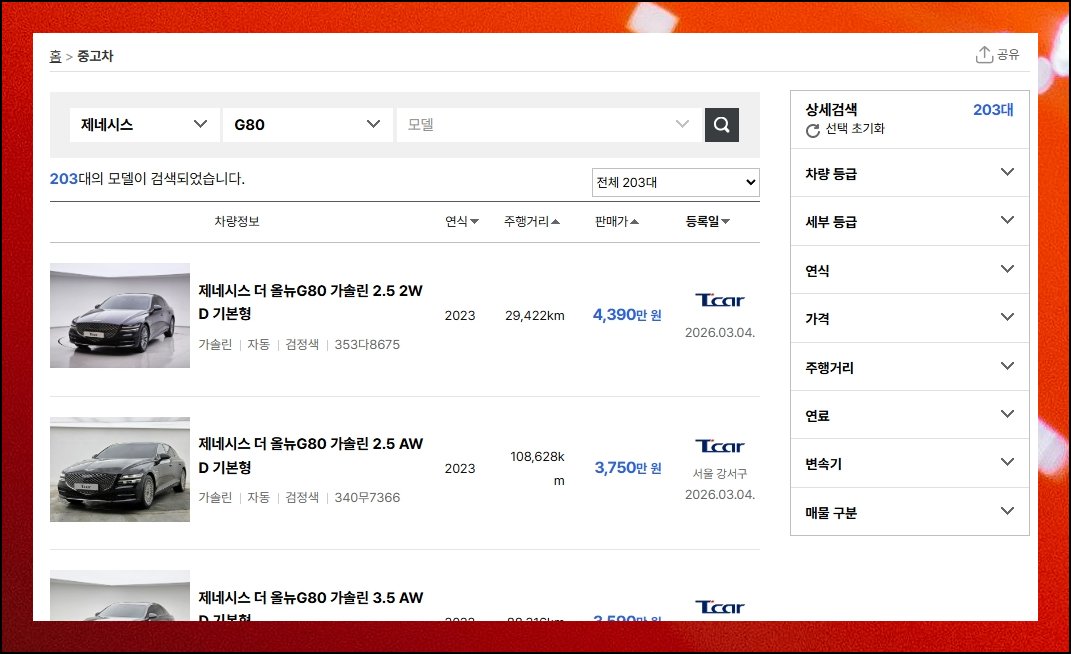
Task: Click the 3,750만 원 price
Action: [628, 467]
